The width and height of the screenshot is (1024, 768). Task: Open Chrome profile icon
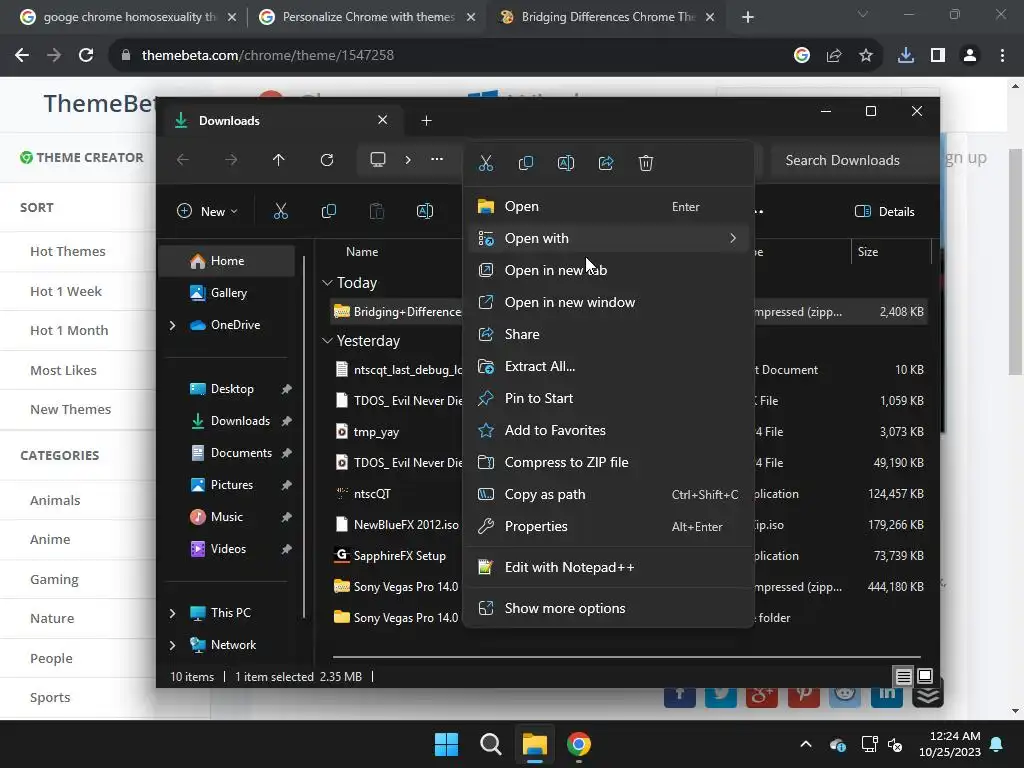(970, 56)
